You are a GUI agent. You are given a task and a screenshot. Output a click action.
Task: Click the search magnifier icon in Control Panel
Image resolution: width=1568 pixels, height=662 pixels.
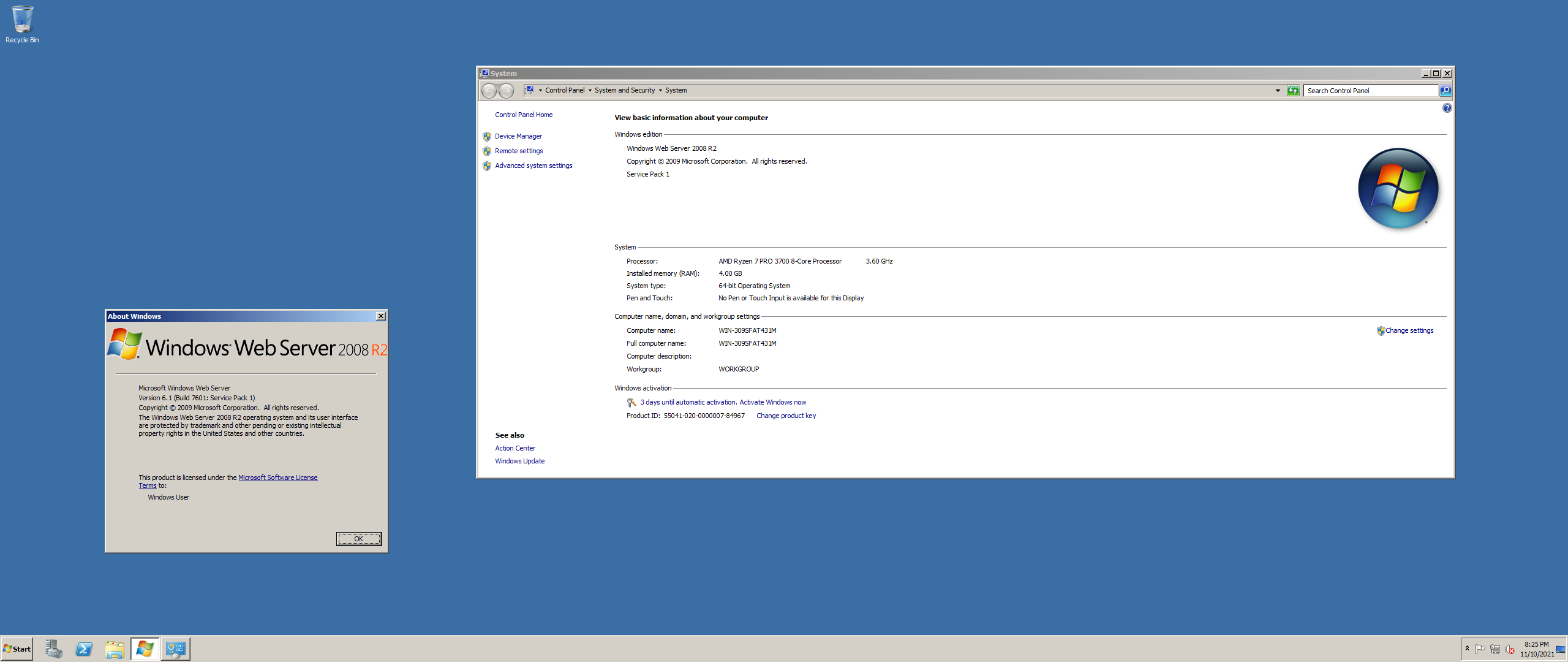tap(1445, 91)
